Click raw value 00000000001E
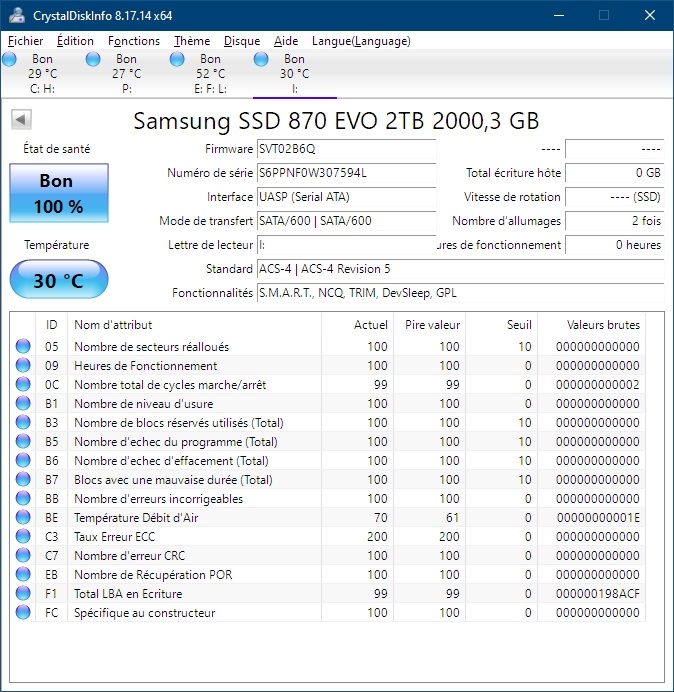Screen dimensions: 674x692 point(598,518)
